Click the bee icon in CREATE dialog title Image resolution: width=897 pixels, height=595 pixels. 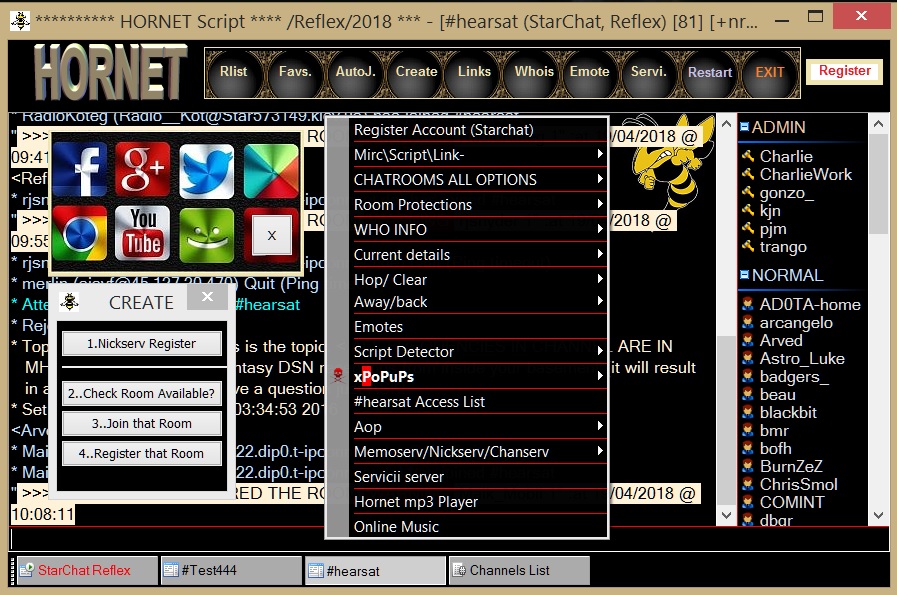click(70, 302)
